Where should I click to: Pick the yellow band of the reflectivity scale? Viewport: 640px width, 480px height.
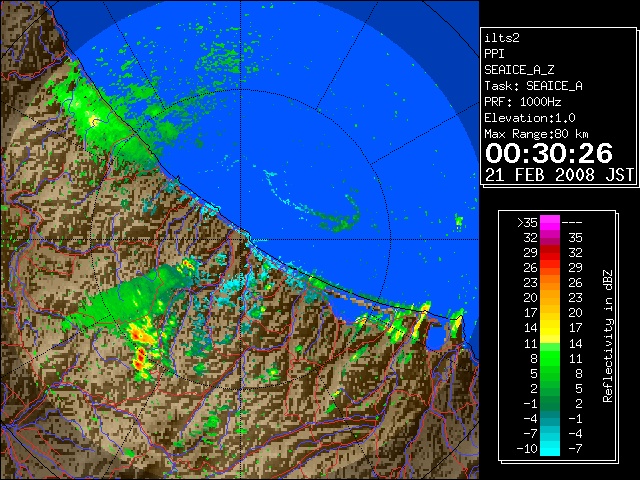550,328
